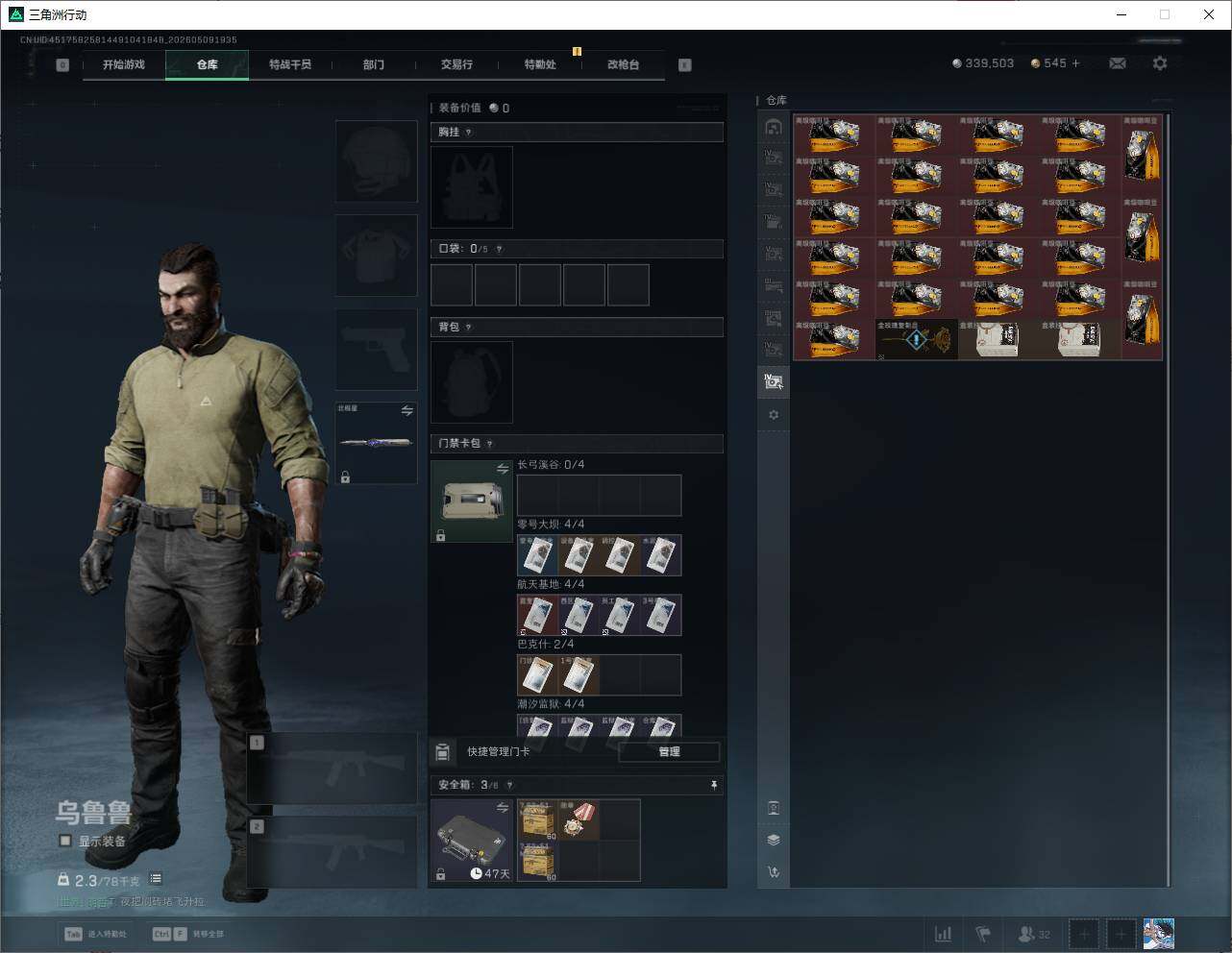
Task: Click the right arrow after 改枪台
Action: pos(685,65)
